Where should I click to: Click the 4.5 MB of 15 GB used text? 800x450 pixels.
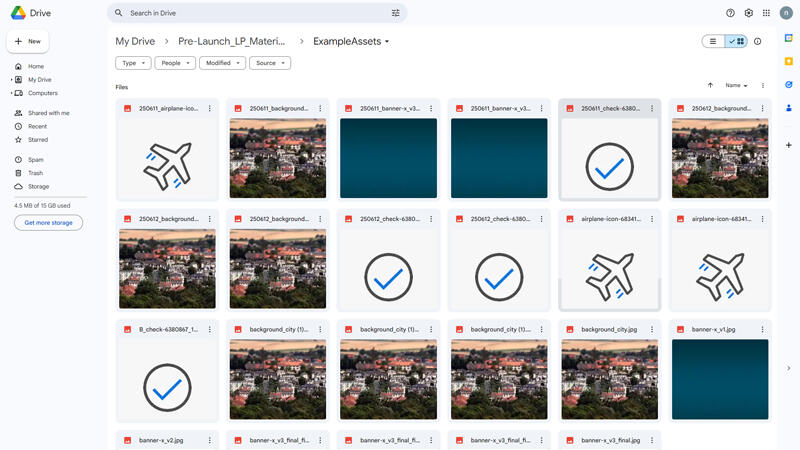(42, 206)
